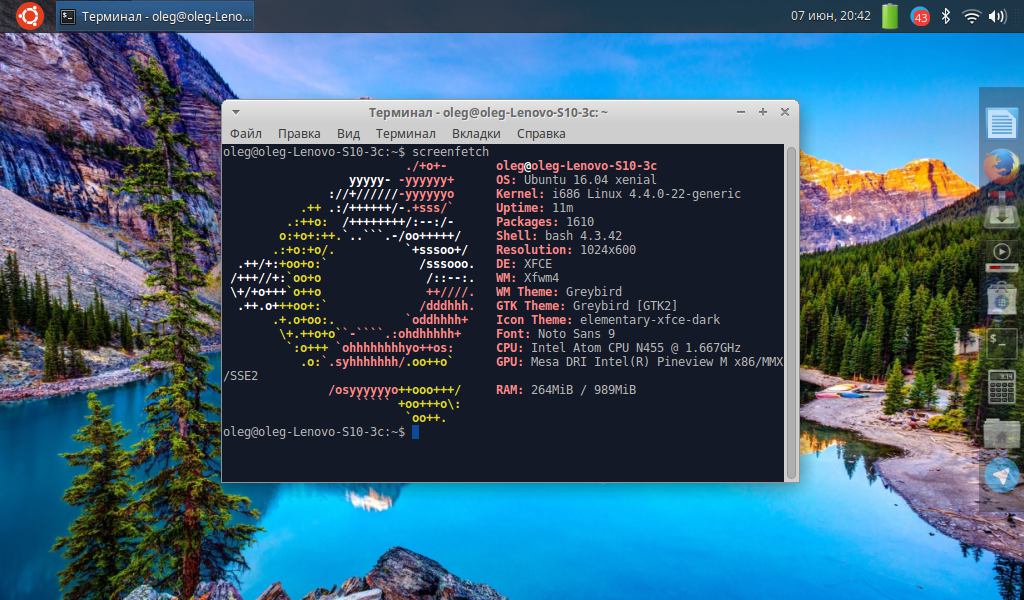Click the 'WM Theme: Greybird' line
1024x600 pixels.
coord(558,292)
